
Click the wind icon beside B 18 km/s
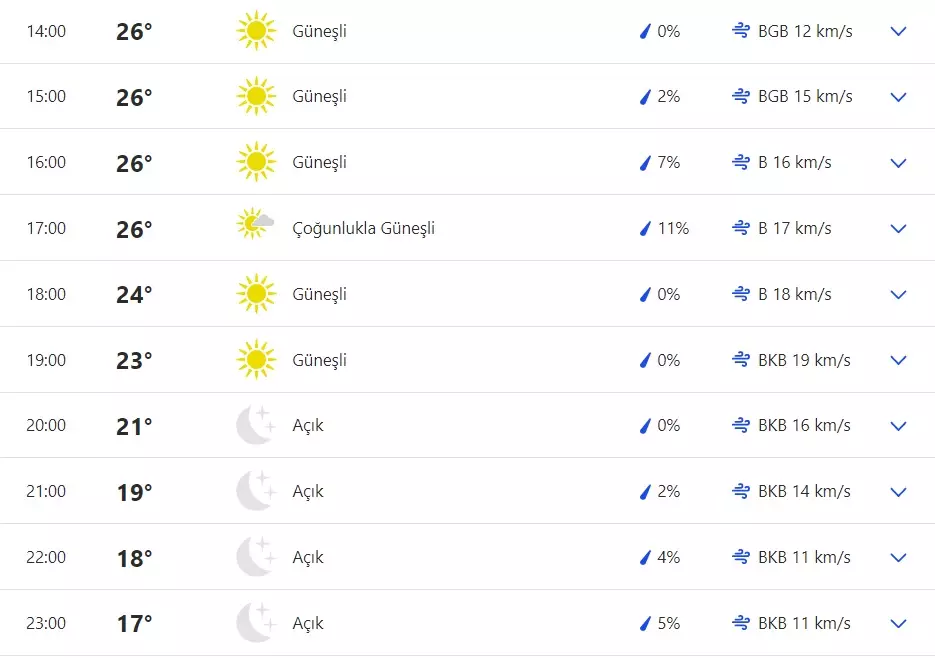pyautogui.click(x=741, y=294)
